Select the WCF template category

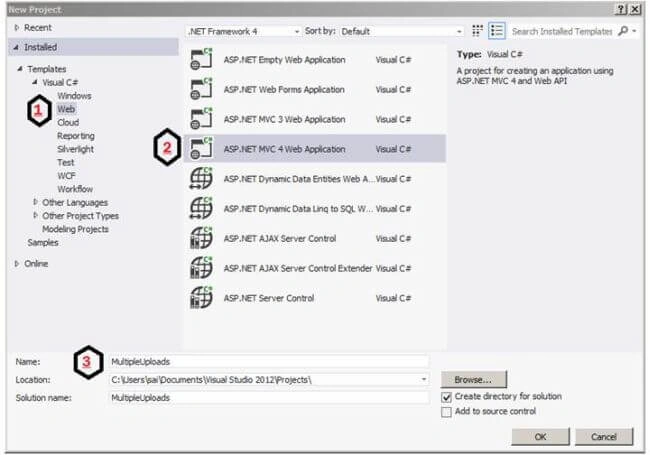pyautogui.click(x=66, y=176)
